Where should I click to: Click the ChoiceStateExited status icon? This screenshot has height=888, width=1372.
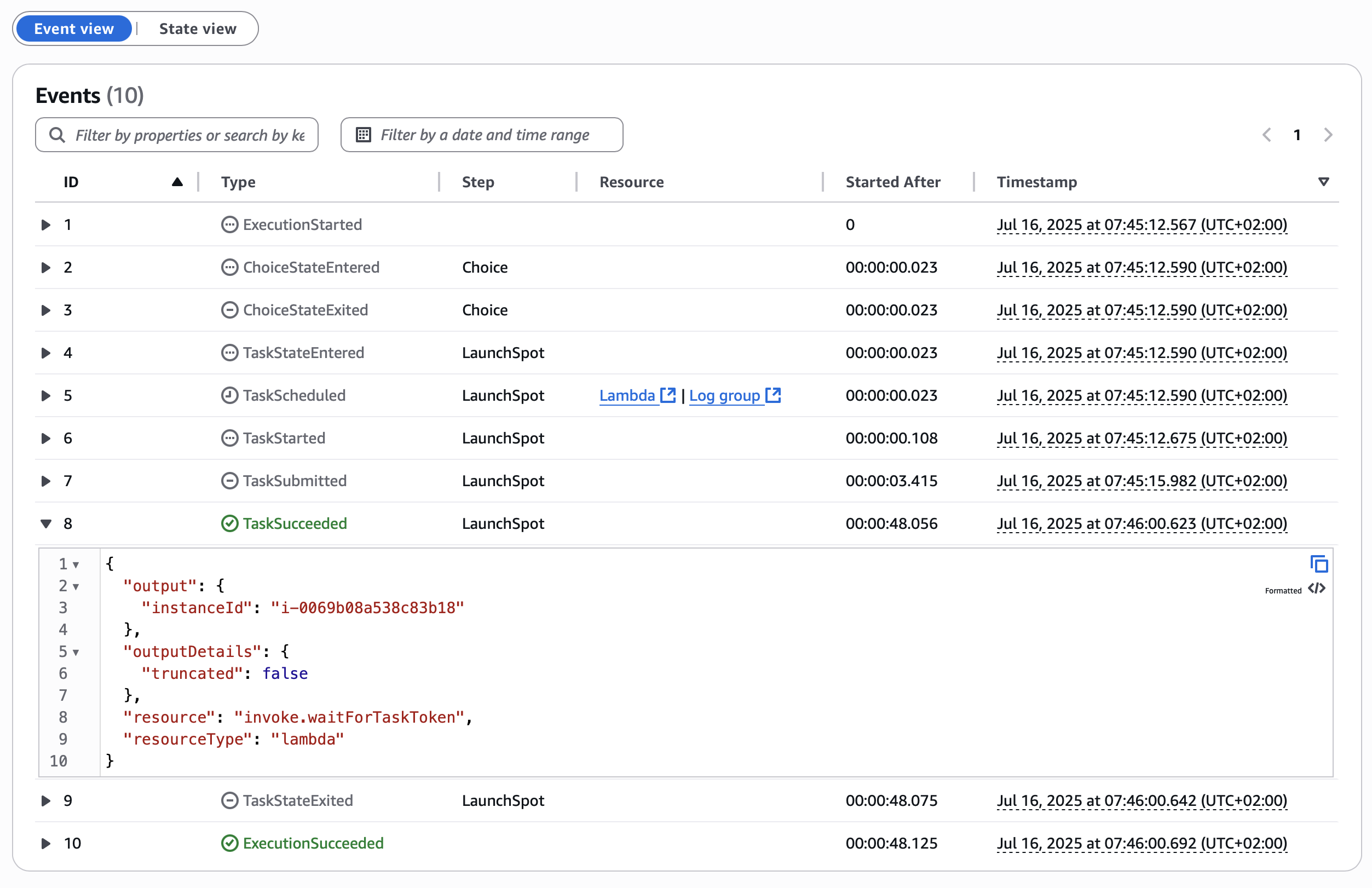pyautogui.click(x=229, y=310)
